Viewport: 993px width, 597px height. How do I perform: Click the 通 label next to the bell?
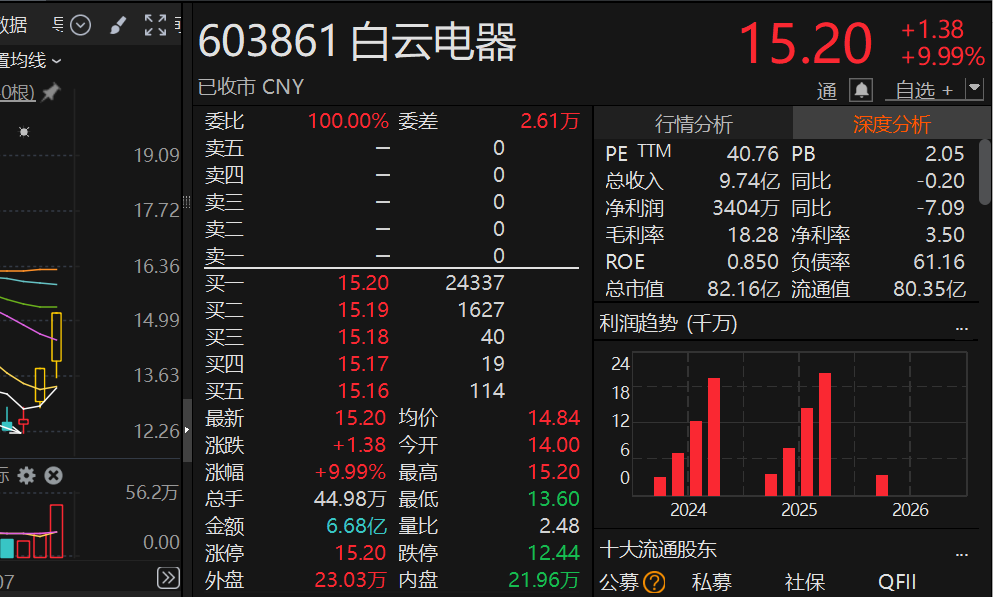pyautogui.click(x=827, y=91)
